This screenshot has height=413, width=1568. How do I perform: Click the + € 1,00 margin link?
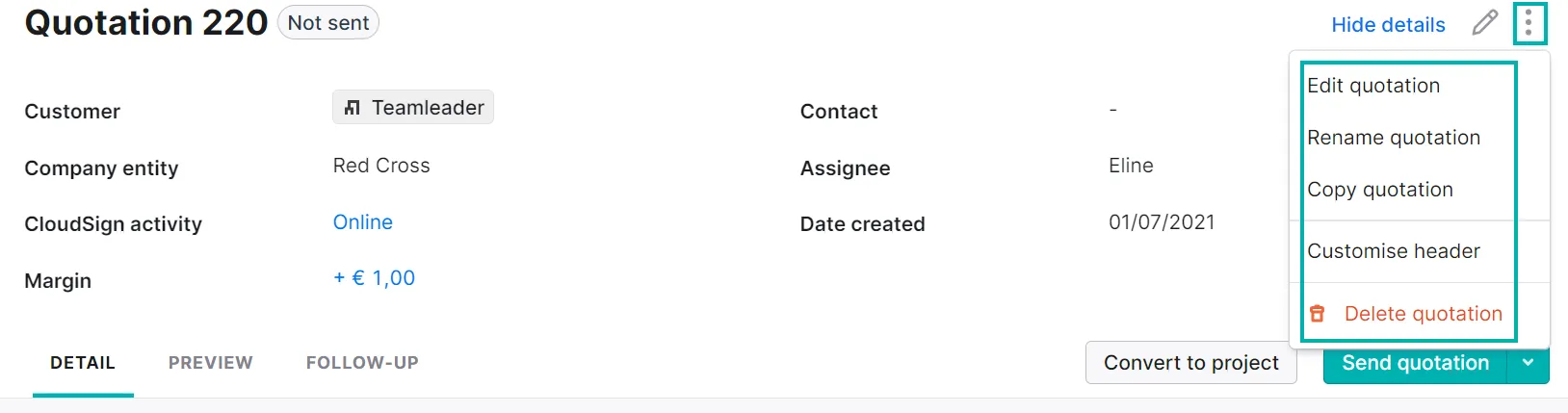point(374,278)
